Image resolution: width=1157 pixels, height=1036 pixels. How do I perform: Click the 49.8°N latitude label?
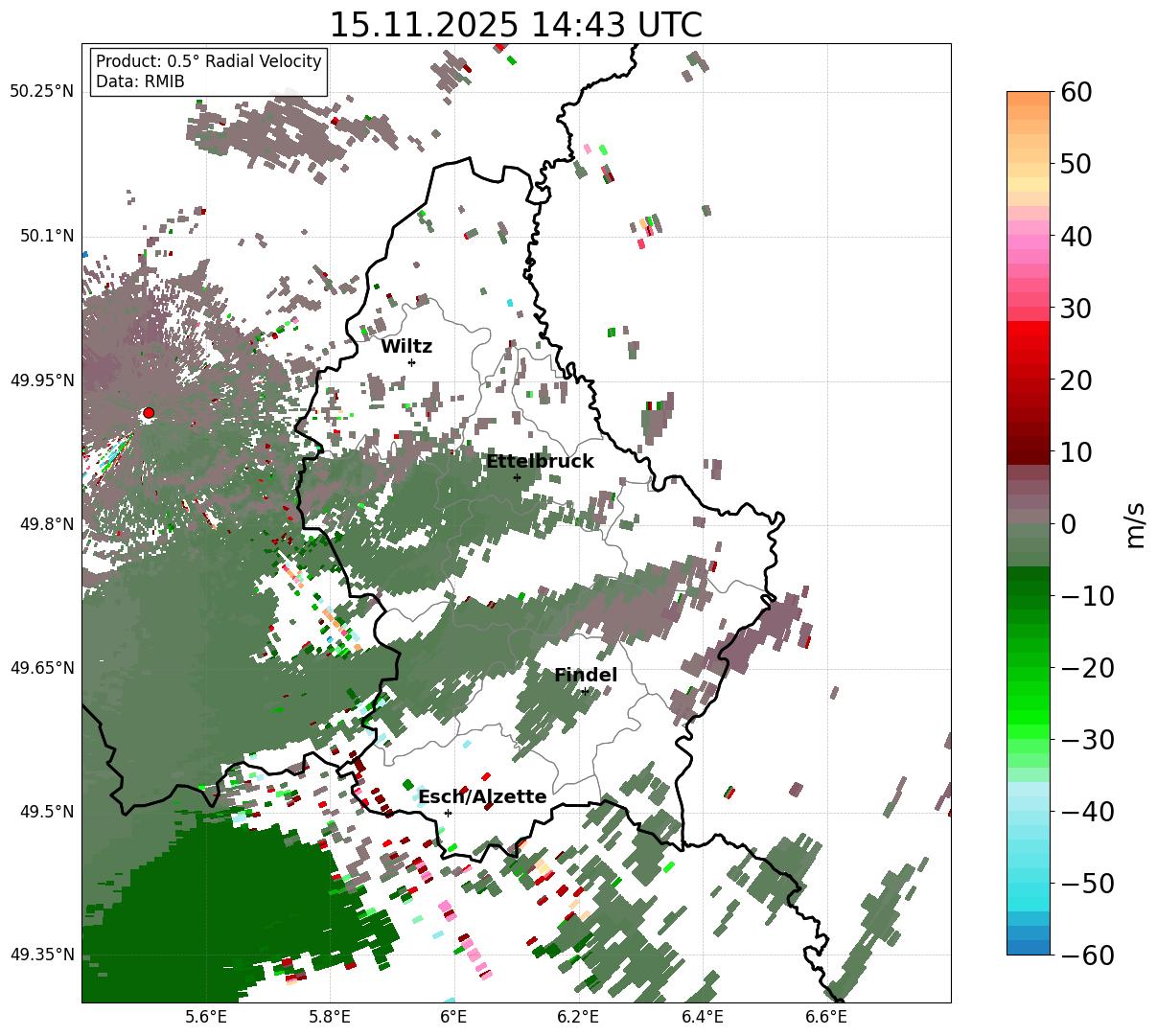coord(46,524)
